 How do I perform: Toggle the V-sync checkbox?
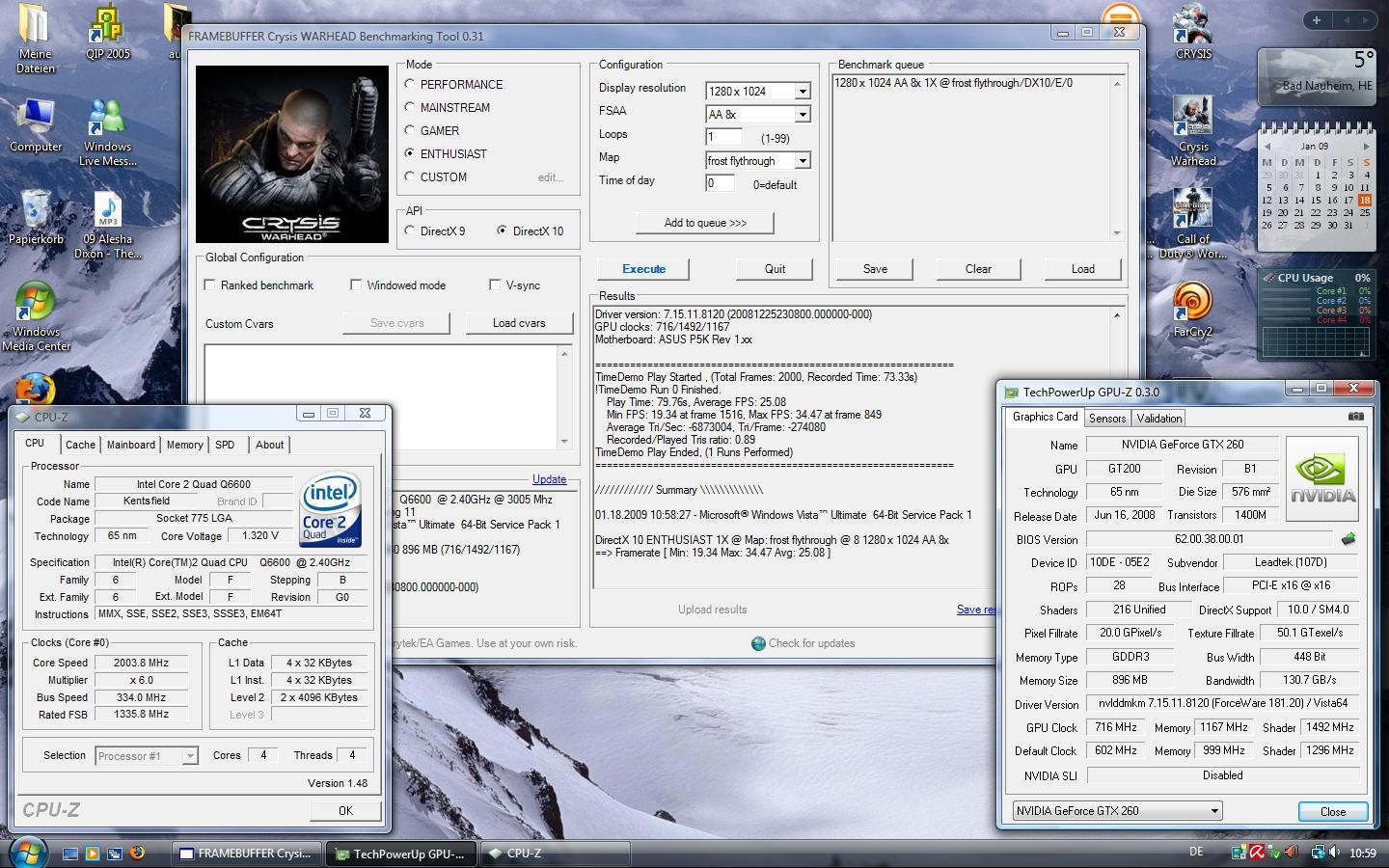click(x=495, y=285)
